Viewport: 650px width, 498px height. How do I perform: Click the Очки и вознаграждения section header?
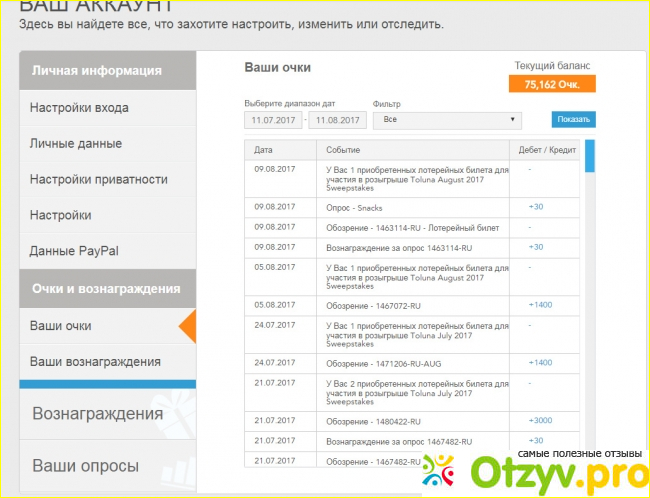pyautogui.click(x=107, y=288)
